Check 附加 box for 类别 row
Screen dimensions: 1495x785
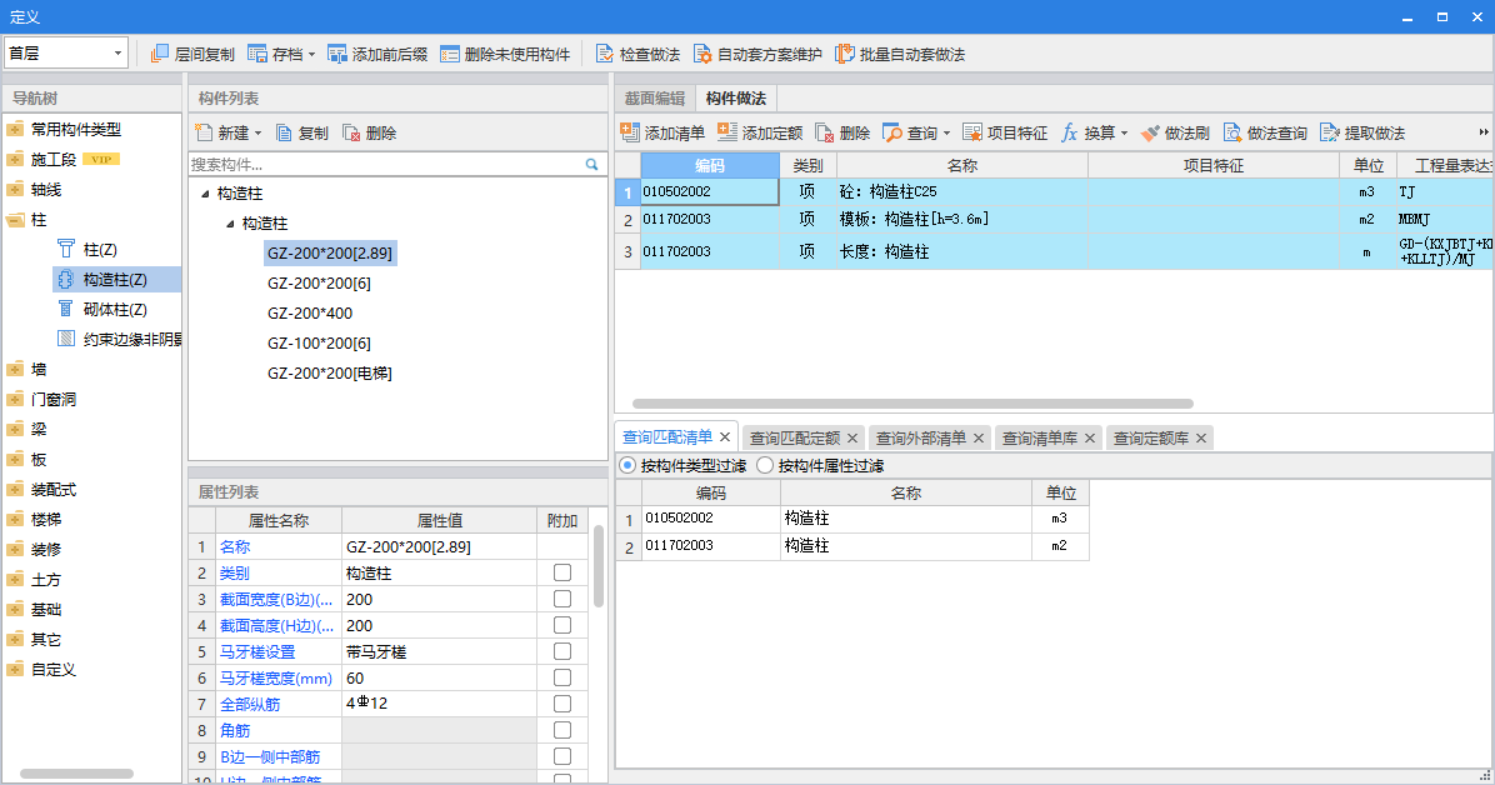(563, 572)
